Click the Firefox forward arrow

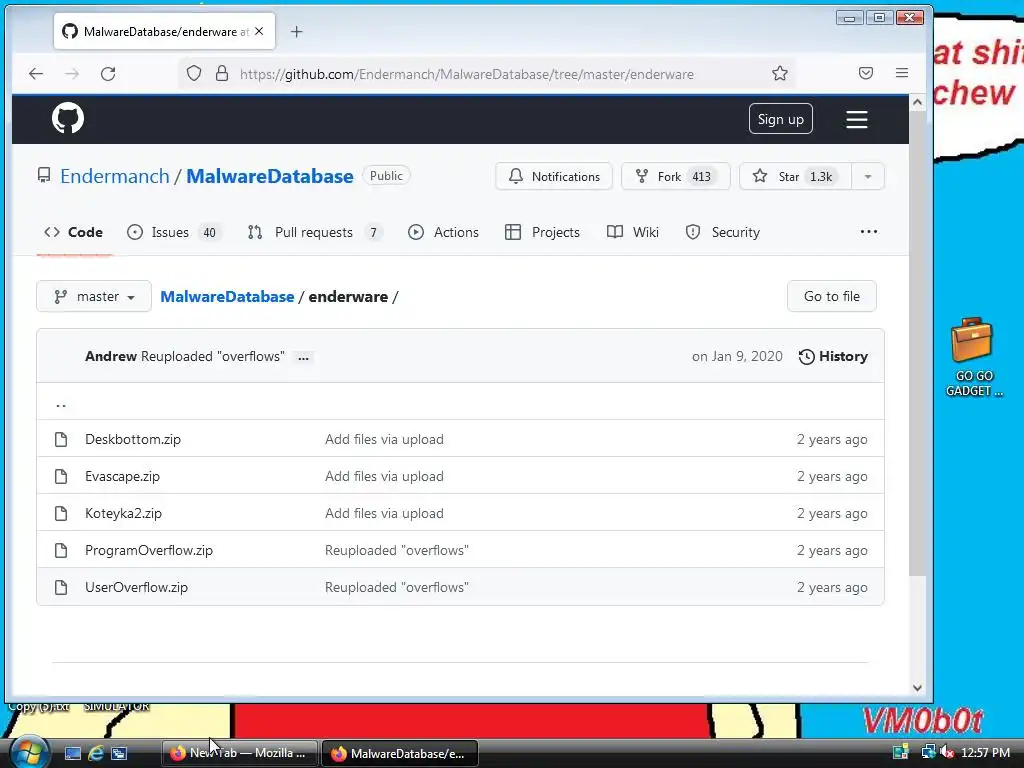tap(72, 74)
